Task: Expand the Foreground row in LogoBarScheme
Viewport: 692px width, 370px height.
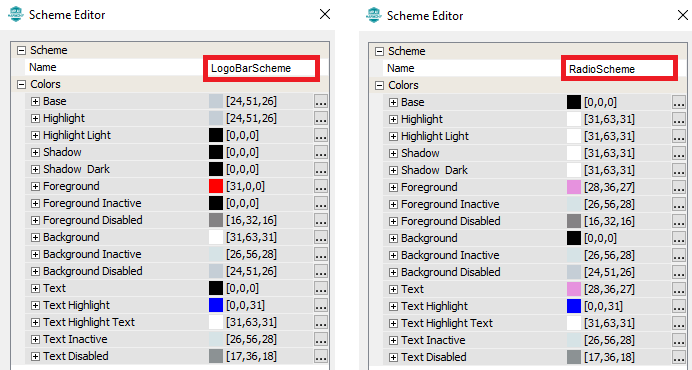Action: pos(35,186)
